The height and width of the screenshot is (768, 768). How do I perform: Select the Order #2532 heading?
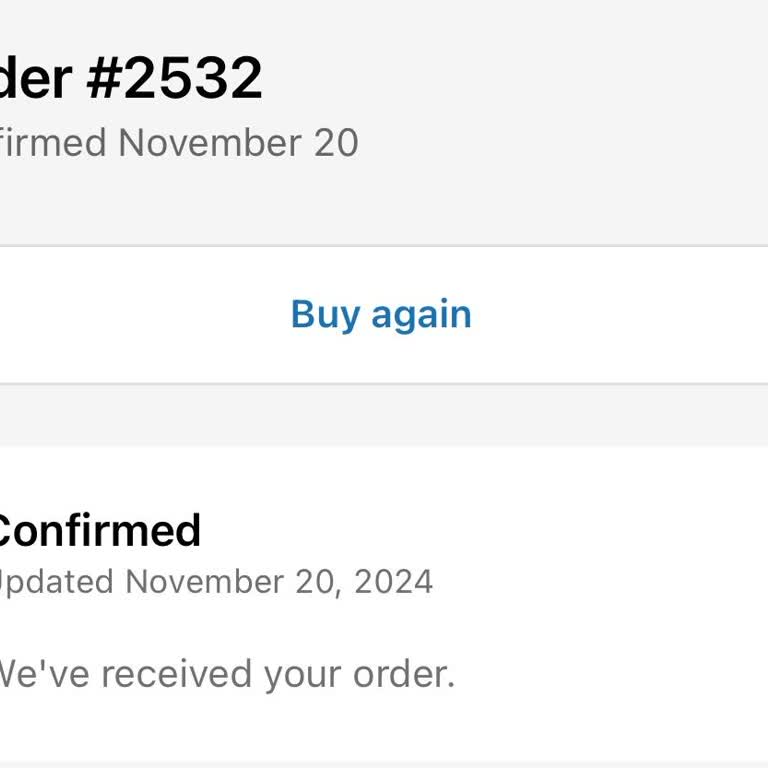(x=130, y=78)
